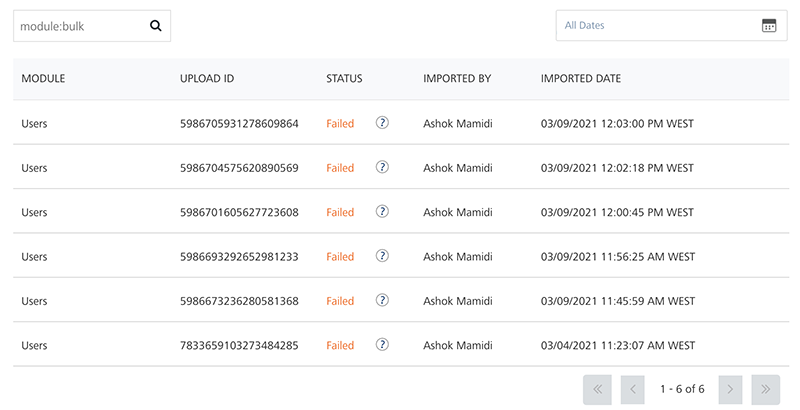
Task: Click help icon for upload 5986693292652981233
Action: pyautogui.click(x=382, y=256)
